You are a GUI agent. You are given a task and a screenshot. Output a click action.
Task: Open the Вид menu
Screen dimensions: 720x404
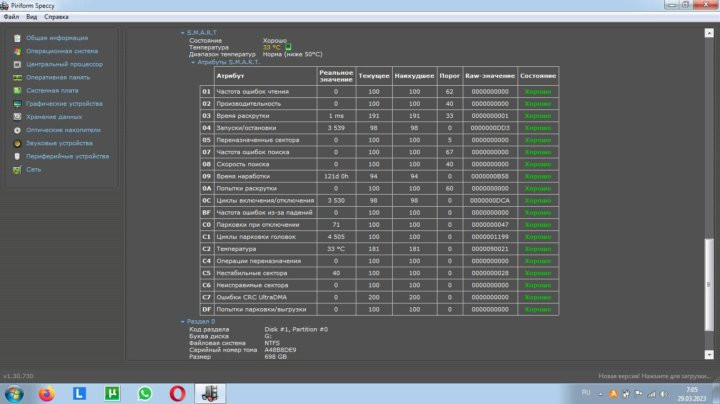[x=32, y=17]
